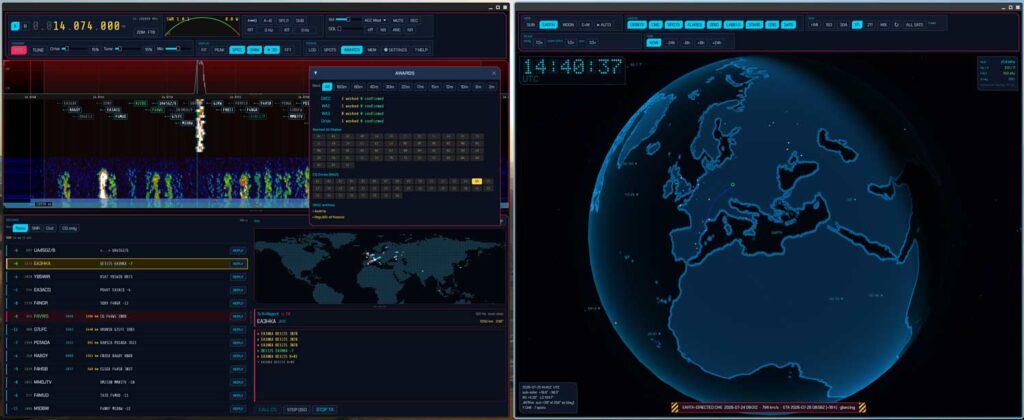The width and height of the screenshot is (1024, 420).
Task: Click the TUNE button
Action: point(39,50)
